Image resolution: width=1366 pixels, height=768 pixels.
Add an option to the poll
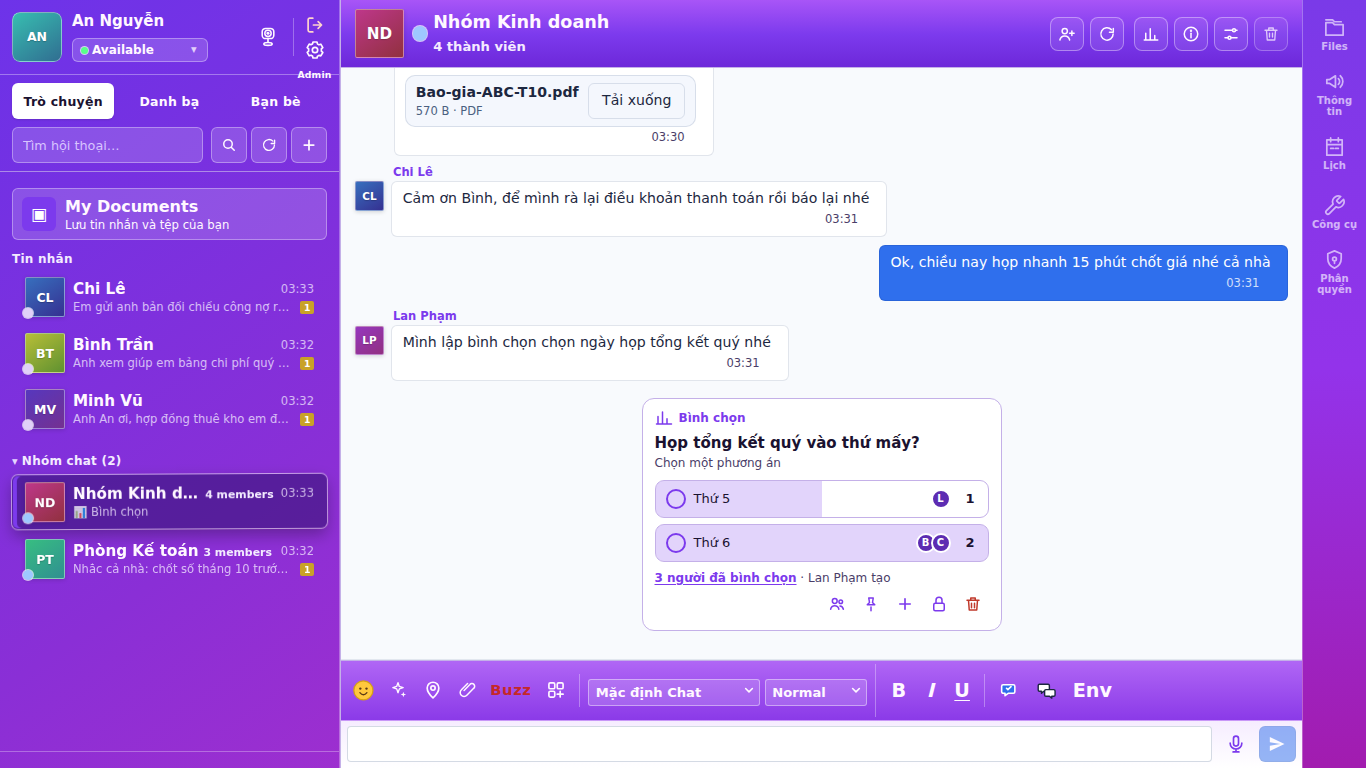pyautogui.click(x=905, y=604)
